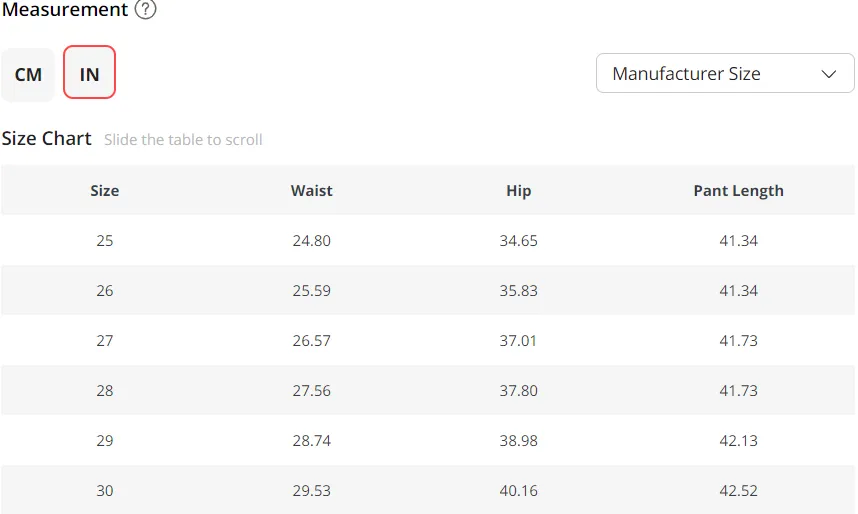
Task: Click the Waist column header
Action: tap(311, 190)
